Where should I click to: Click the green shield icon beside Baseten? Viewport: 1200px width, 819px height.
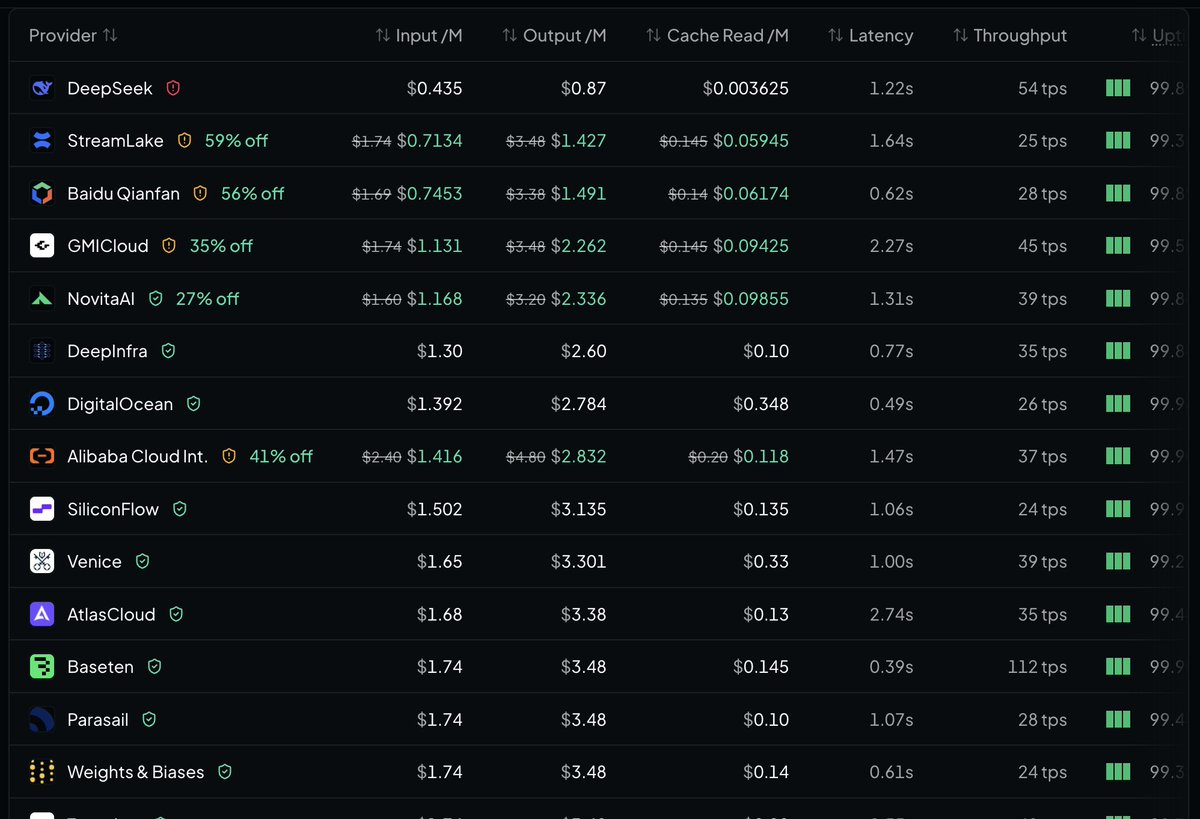tap(154, 667)
